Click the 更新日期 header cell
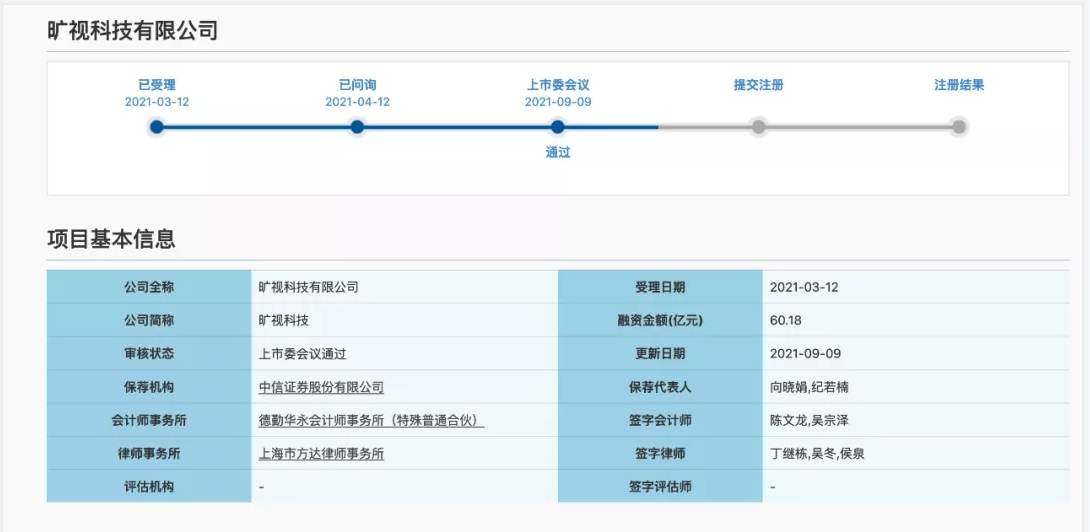 660,354
